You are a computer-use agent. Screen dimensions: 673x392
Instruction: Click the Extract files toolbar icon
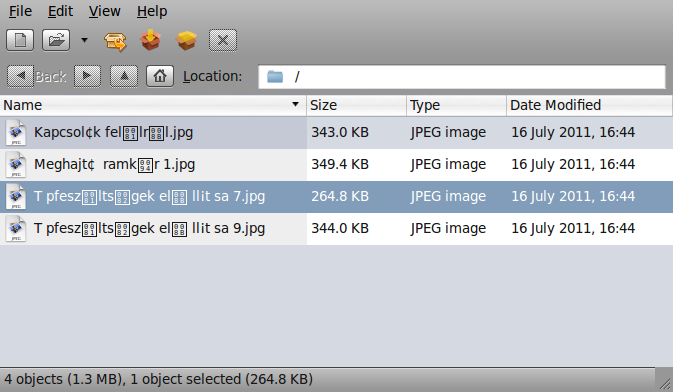coord(115,41)
